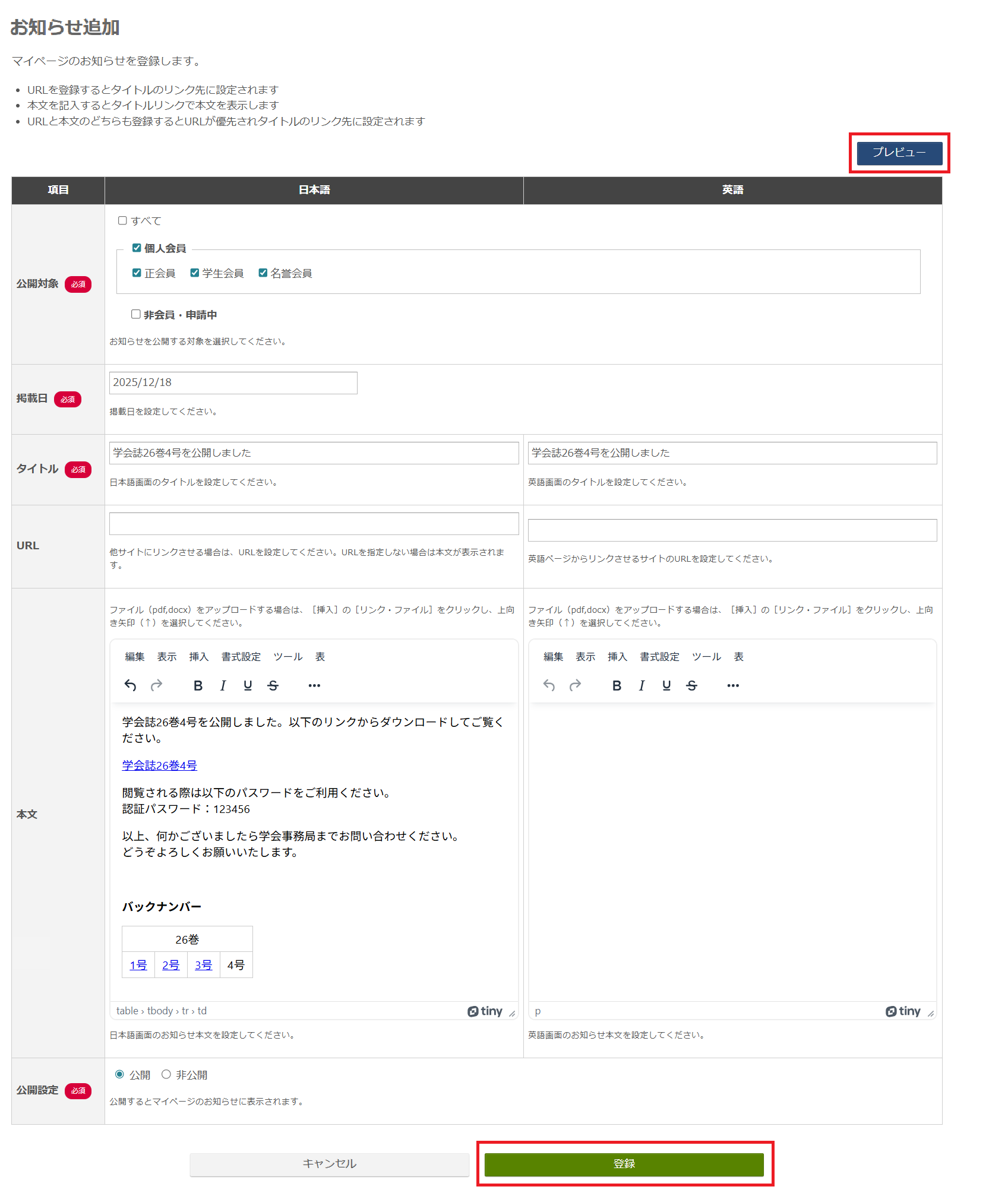Image resolution: width=1008 pixels, height=1196 pixels.
Task: Open the 表 menu in the English editor
Action: [x=739, y=657]
